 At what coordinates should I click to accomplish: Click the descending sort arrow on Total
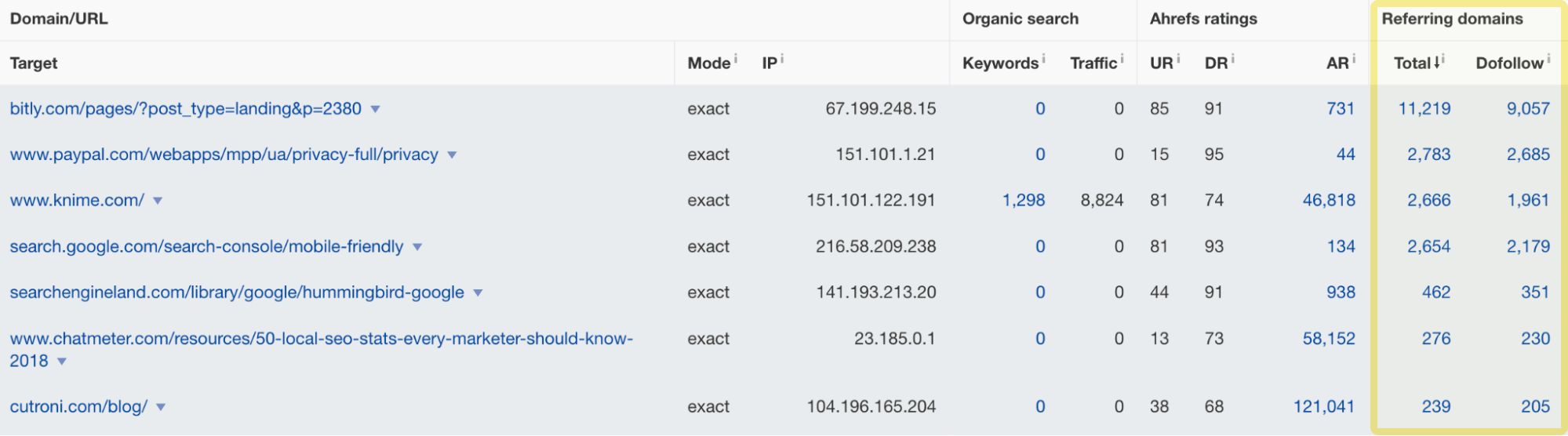click(1436, 63)
